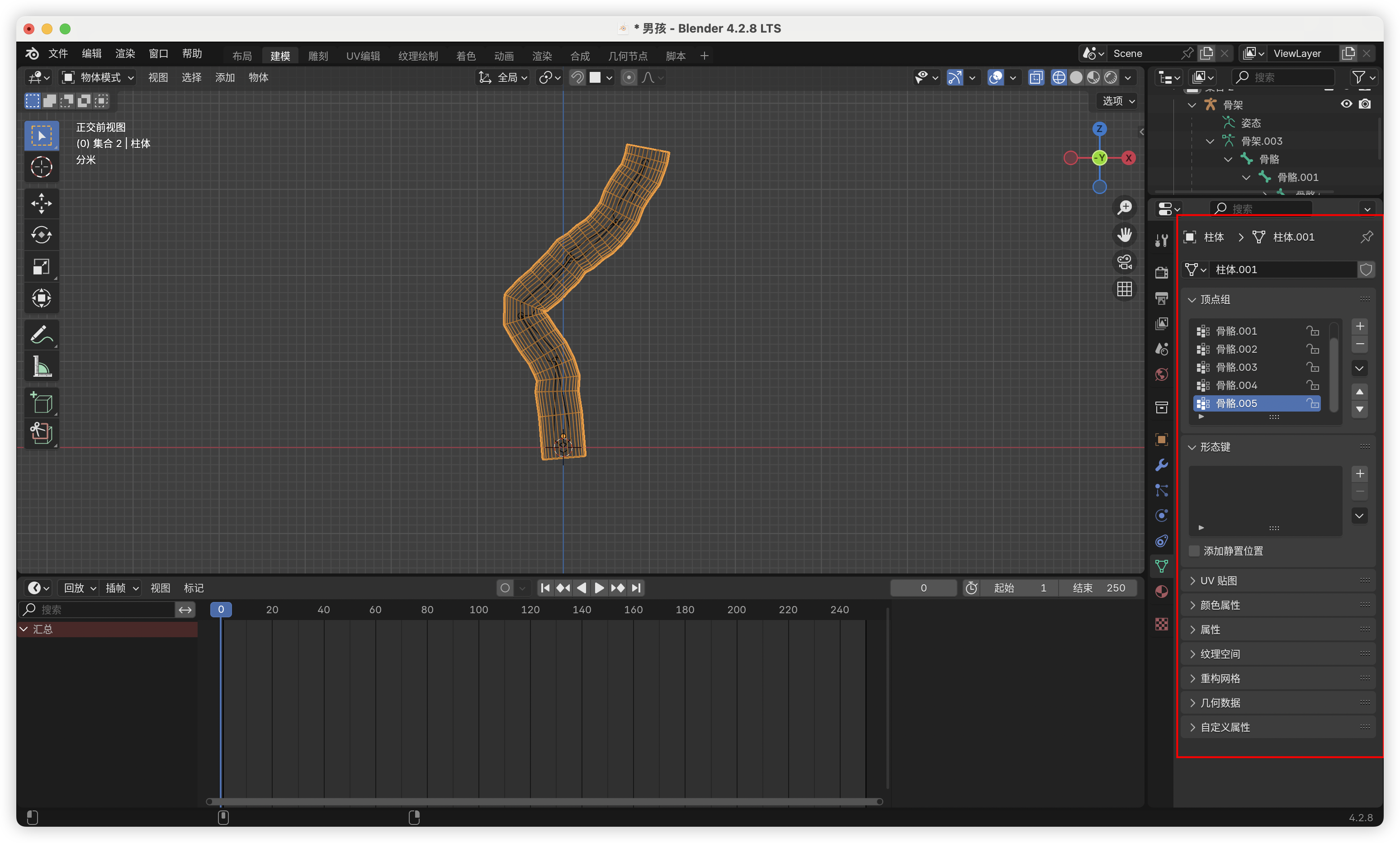Viewport: 1400px width, 843px height.
Task: Collapse the 顶点组 panel
Action: tap(1192, 299)
